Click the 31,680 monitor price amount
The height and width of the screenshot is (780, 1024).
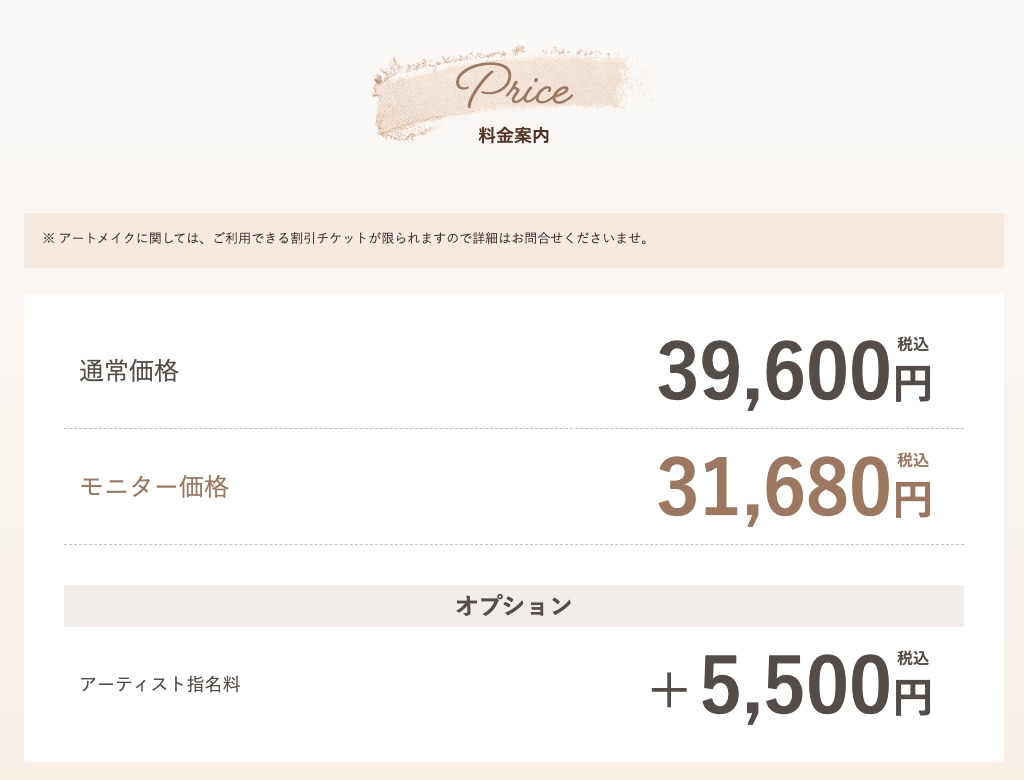[x=774, y=487]
